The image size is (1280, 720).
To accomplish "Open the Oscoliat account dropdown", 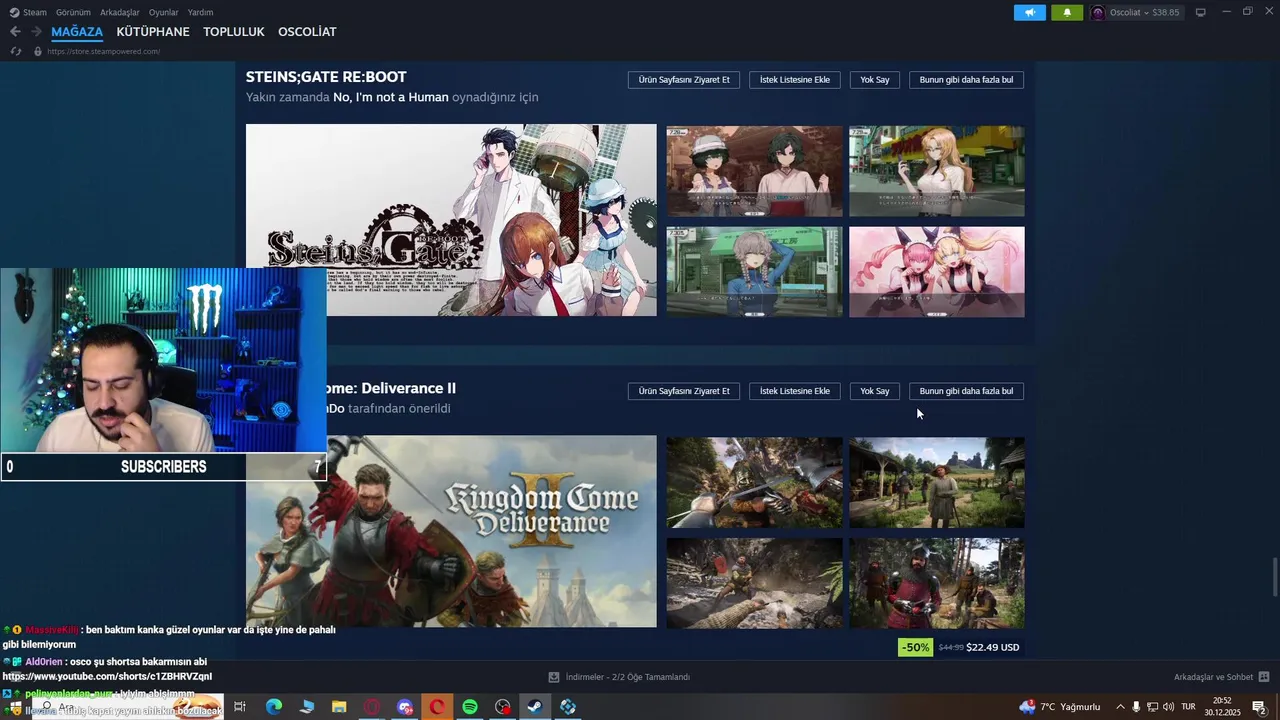I will [x=1144, y=12].
